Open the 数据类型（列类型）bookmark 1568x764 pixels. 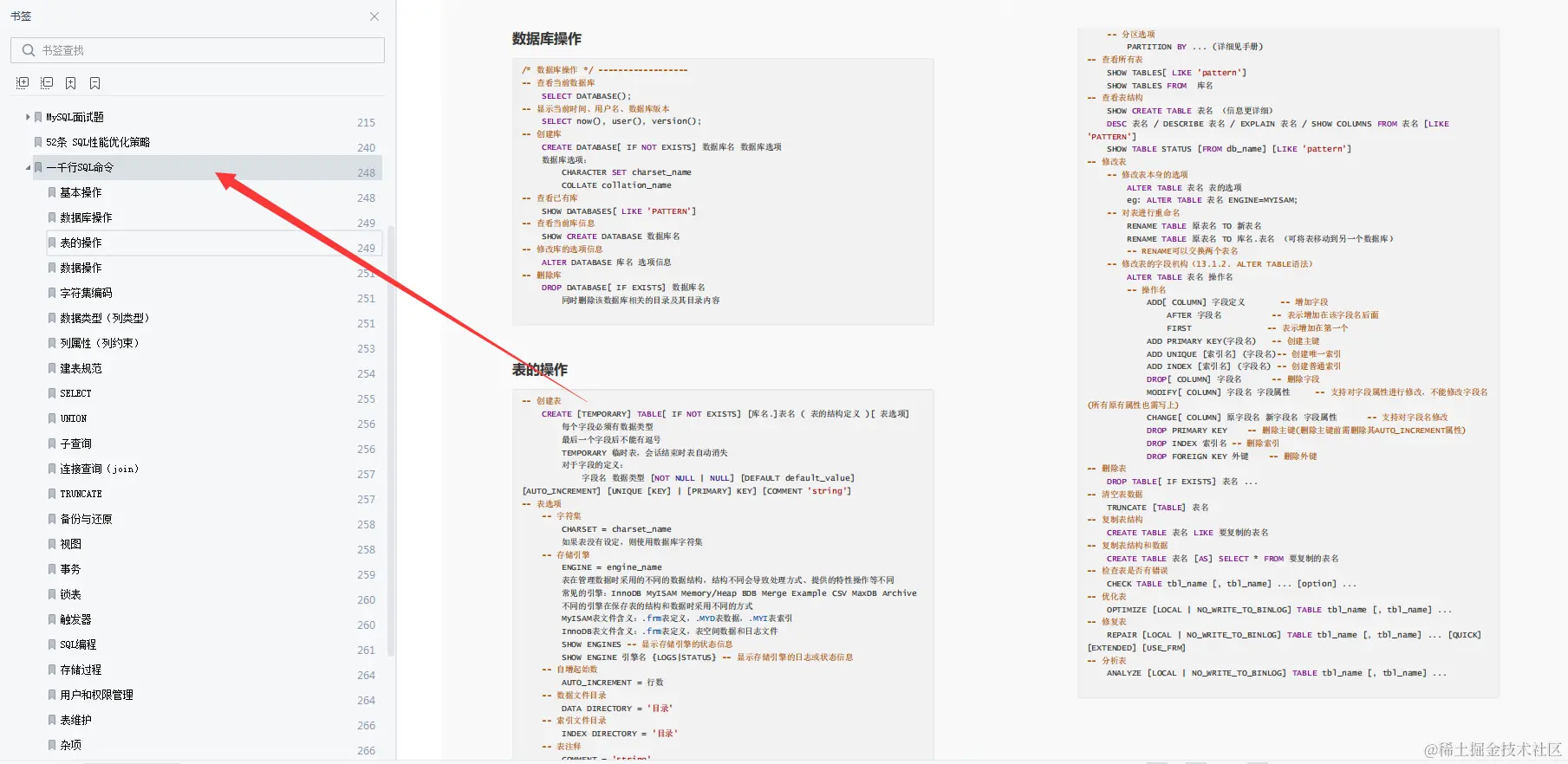pyautogui.click(x=105, y=318)
